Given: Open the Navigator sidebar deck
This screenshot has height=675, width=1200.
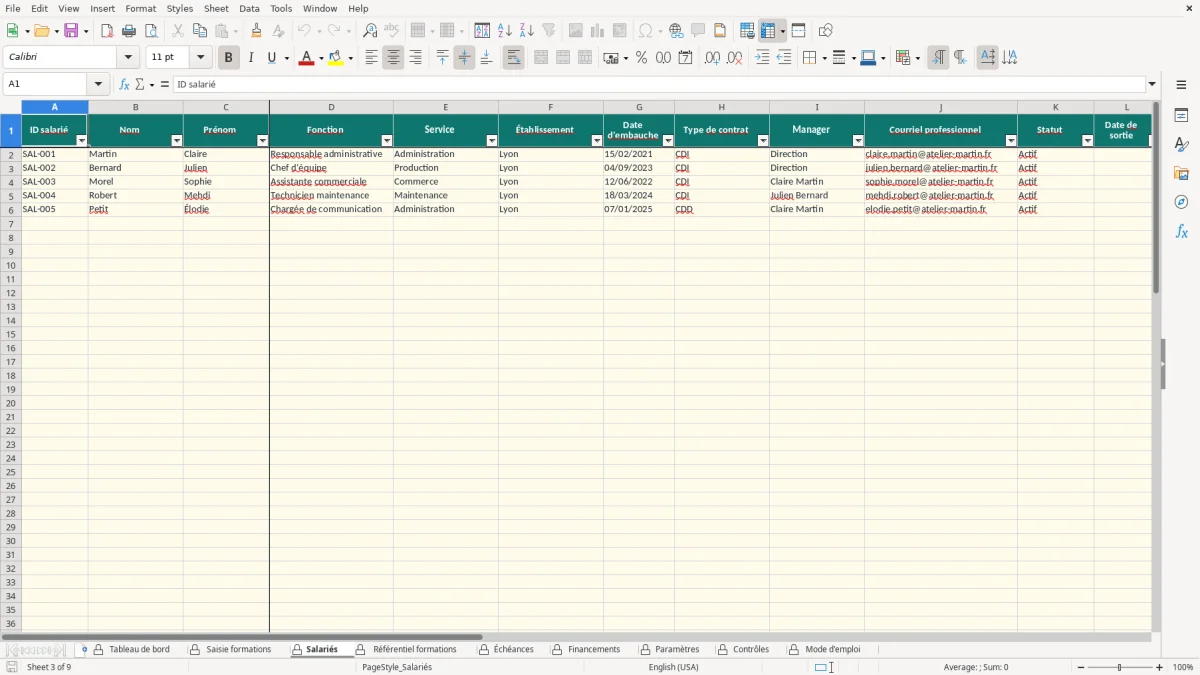Looking at the screenshot, I should pos(1181,202).
